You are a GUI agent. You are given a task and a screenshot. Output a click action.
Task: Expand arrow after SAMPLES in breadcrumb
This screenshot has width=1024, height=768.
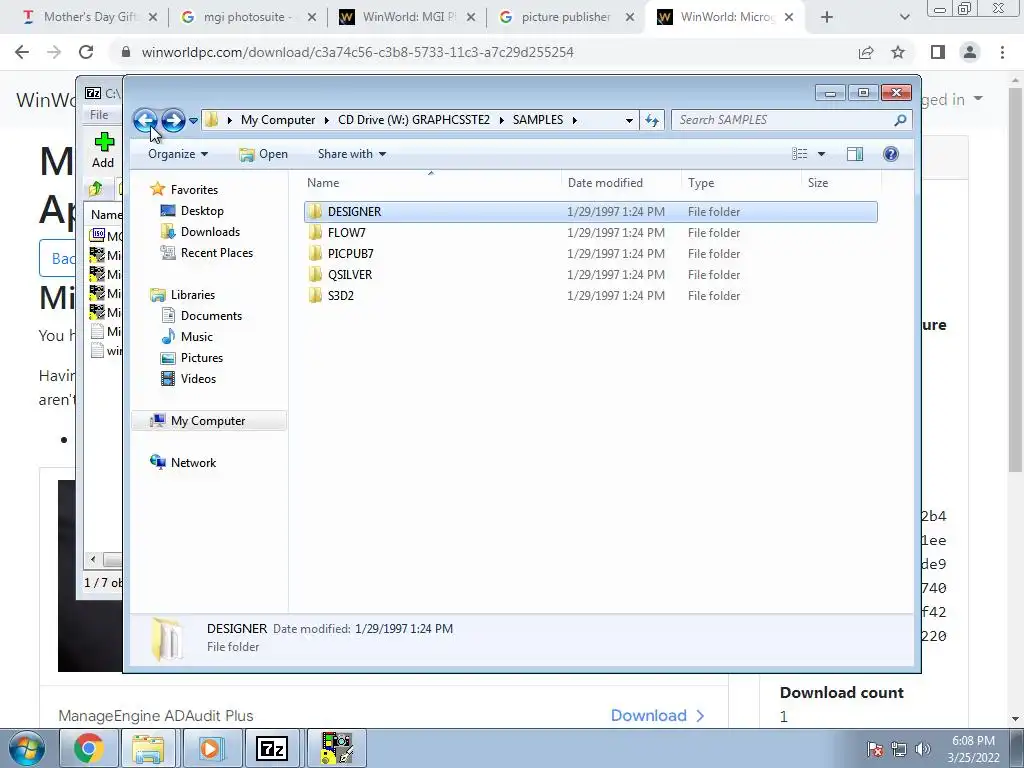575,120
